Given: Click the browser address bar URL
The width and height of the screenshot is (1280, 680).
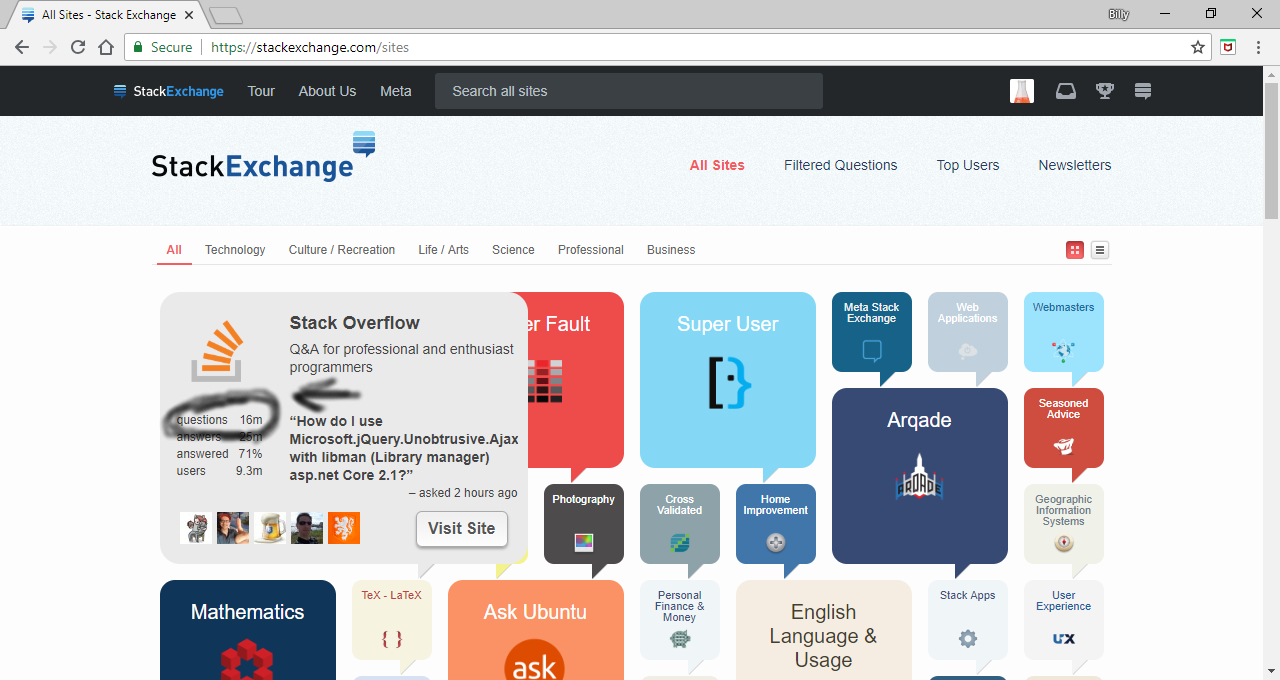Looking at the screenshot, I should 310,47.
